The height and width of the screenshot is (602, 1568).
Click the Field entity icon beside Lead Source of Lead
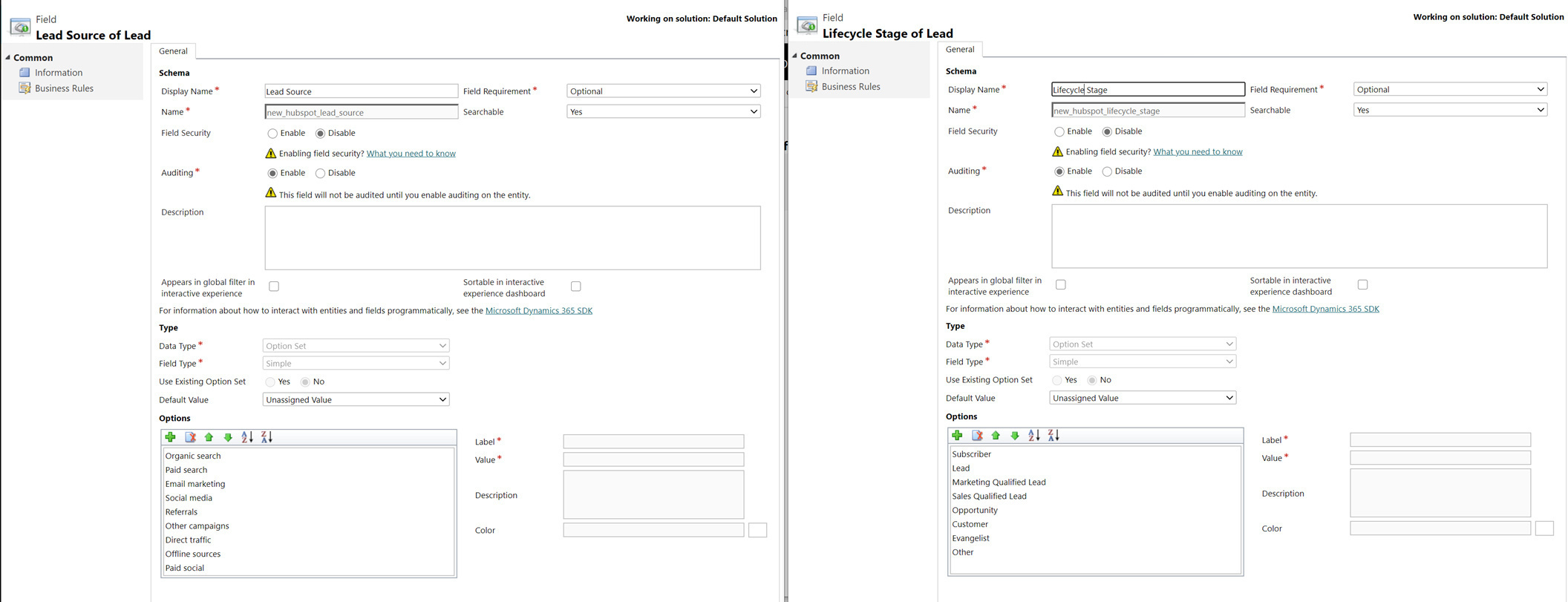tap(20, 27)
